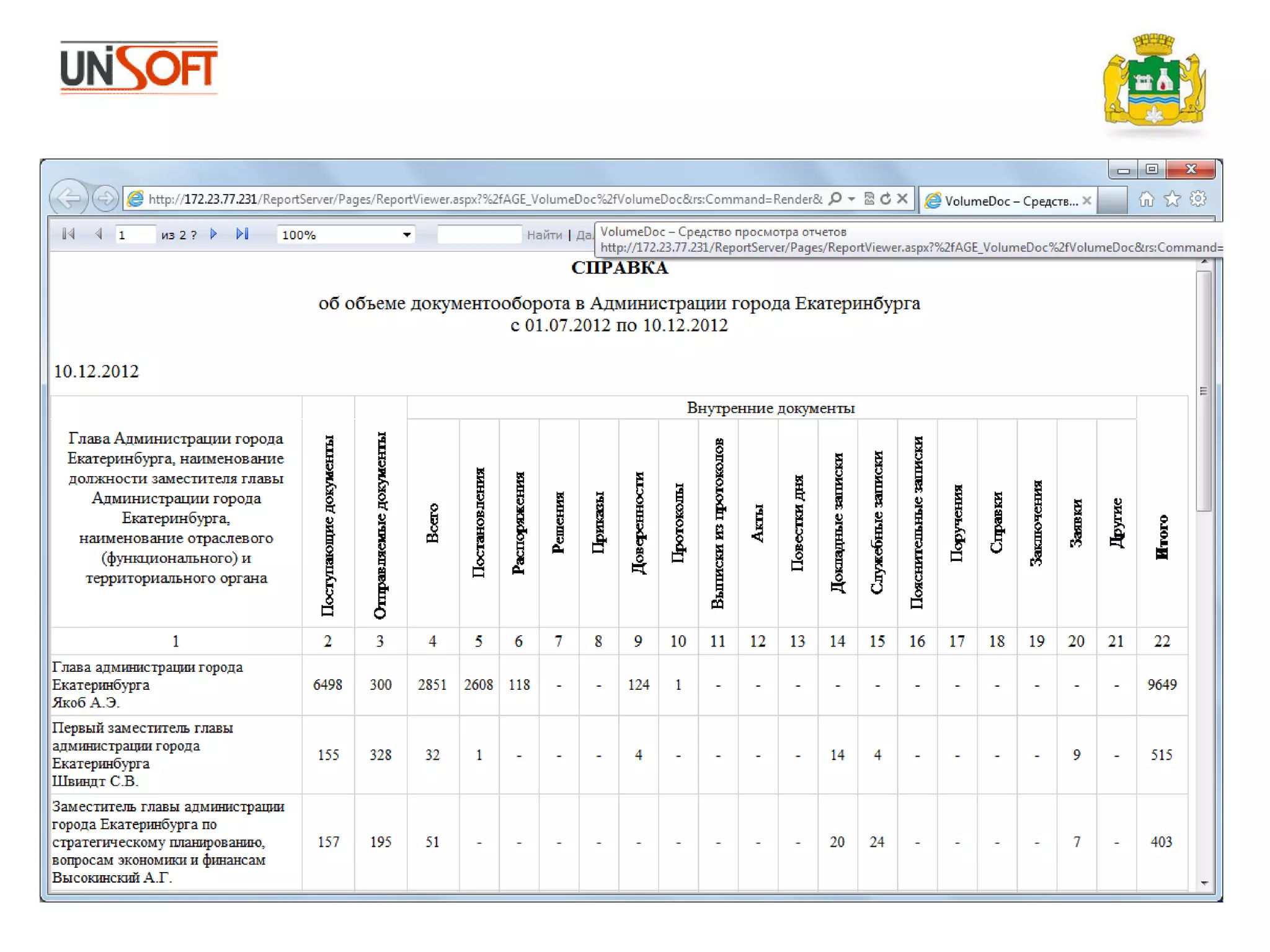
Task: Click the browser Back button
Action: click(68, 198)
